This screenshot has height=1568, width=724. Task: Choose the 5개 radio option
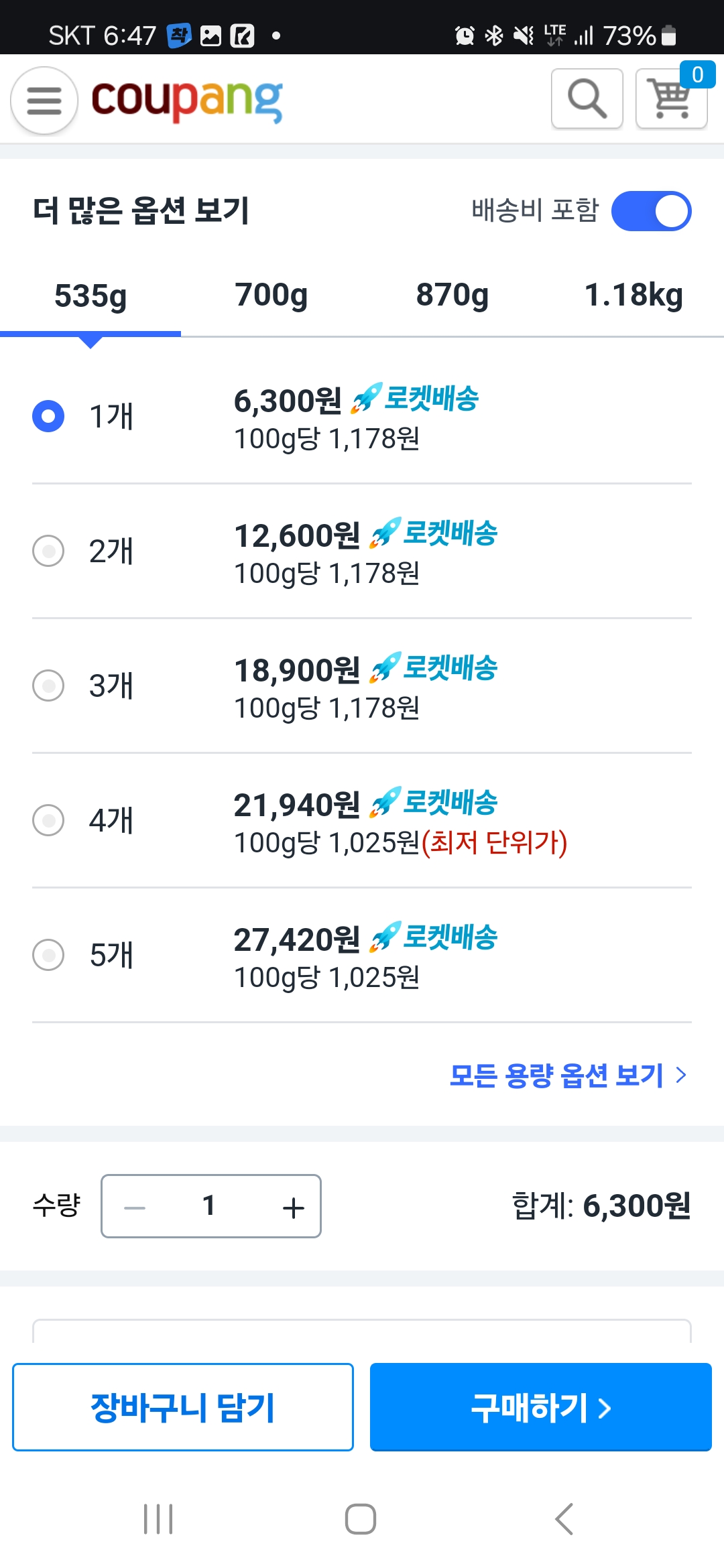click(x=48, y=955)
